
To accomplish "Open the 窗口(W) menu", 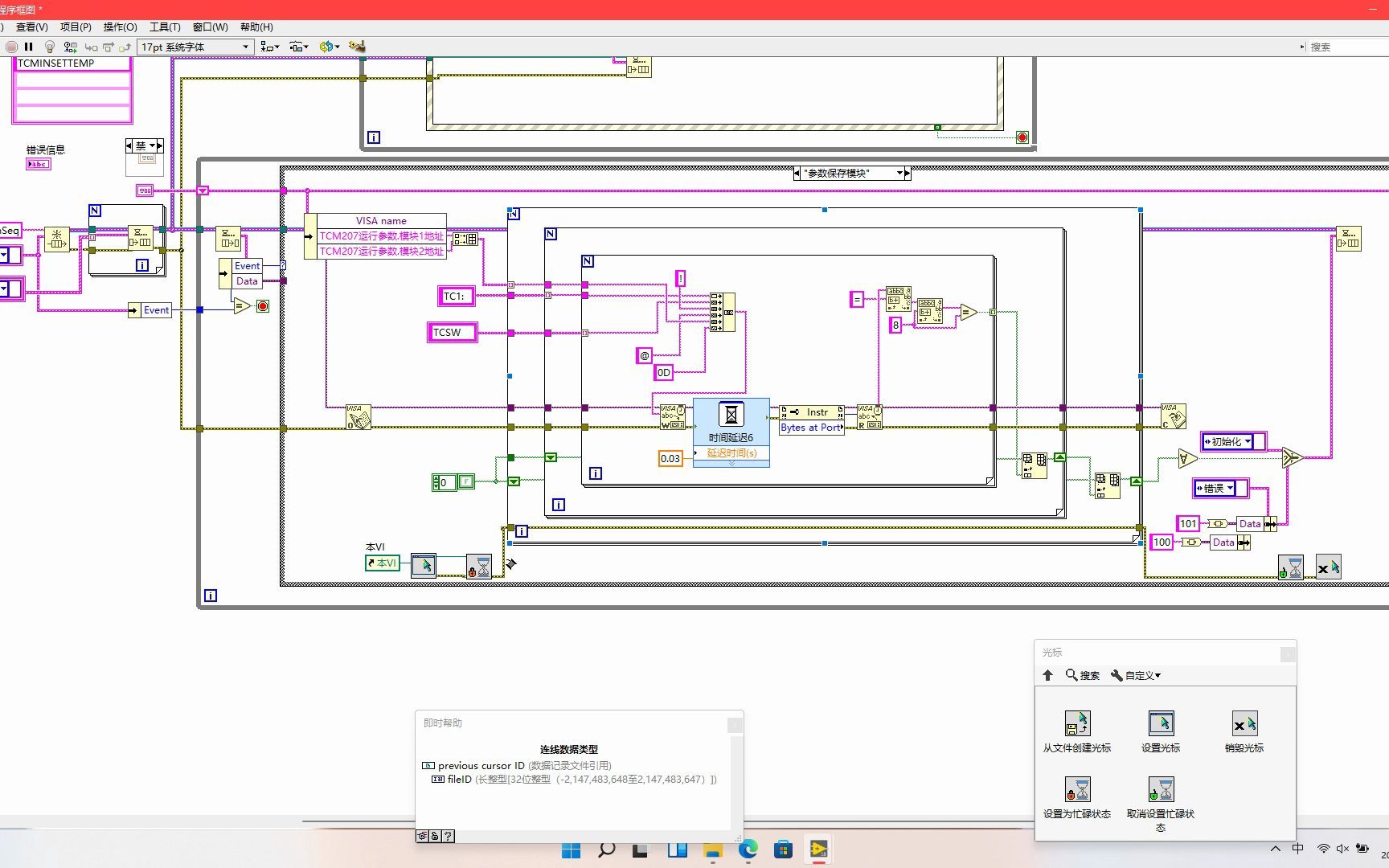I will tap(211, 27).
